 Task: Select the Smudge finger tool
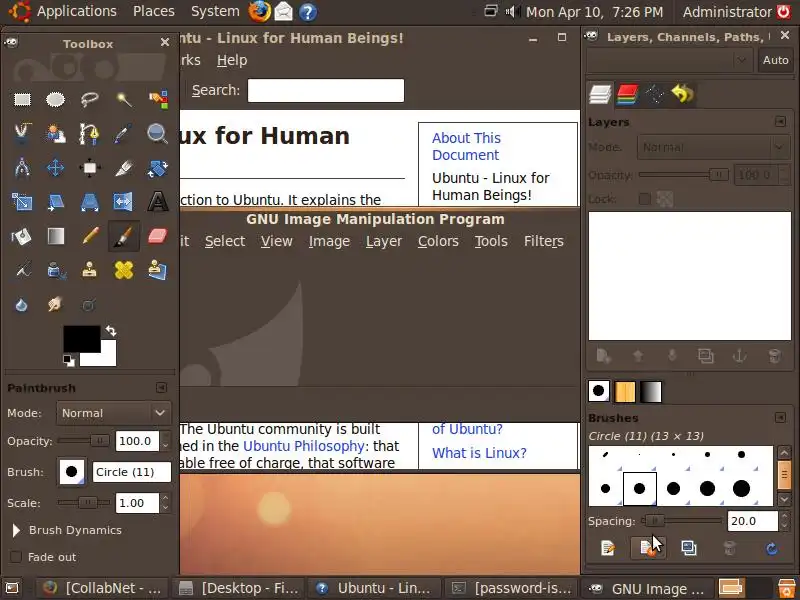pyautogui.click(x=56, y=305)
